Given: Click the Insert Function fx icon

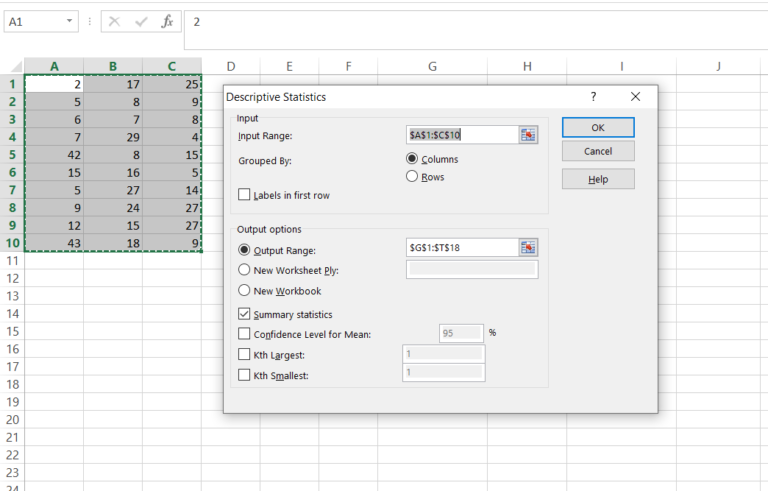Looking at the screenshot, I should pyautogui.click(x=167, y=21).
